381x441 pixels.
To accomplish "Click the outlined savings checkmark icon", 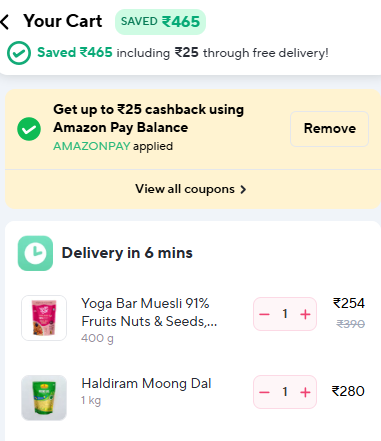I will point(19,53).
